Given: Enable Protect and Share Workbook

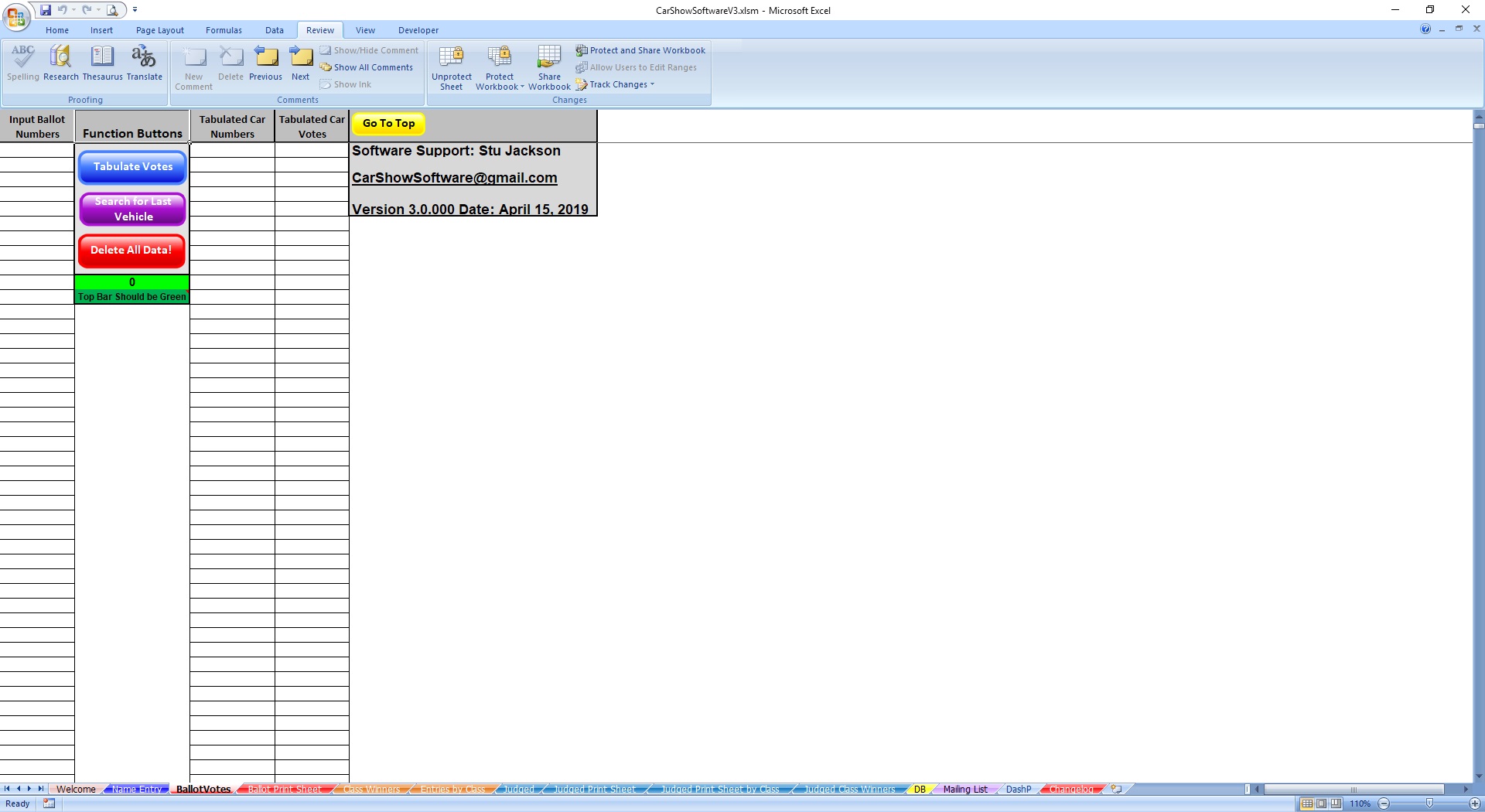Looking at the screenshot, I should coord(640,50).
